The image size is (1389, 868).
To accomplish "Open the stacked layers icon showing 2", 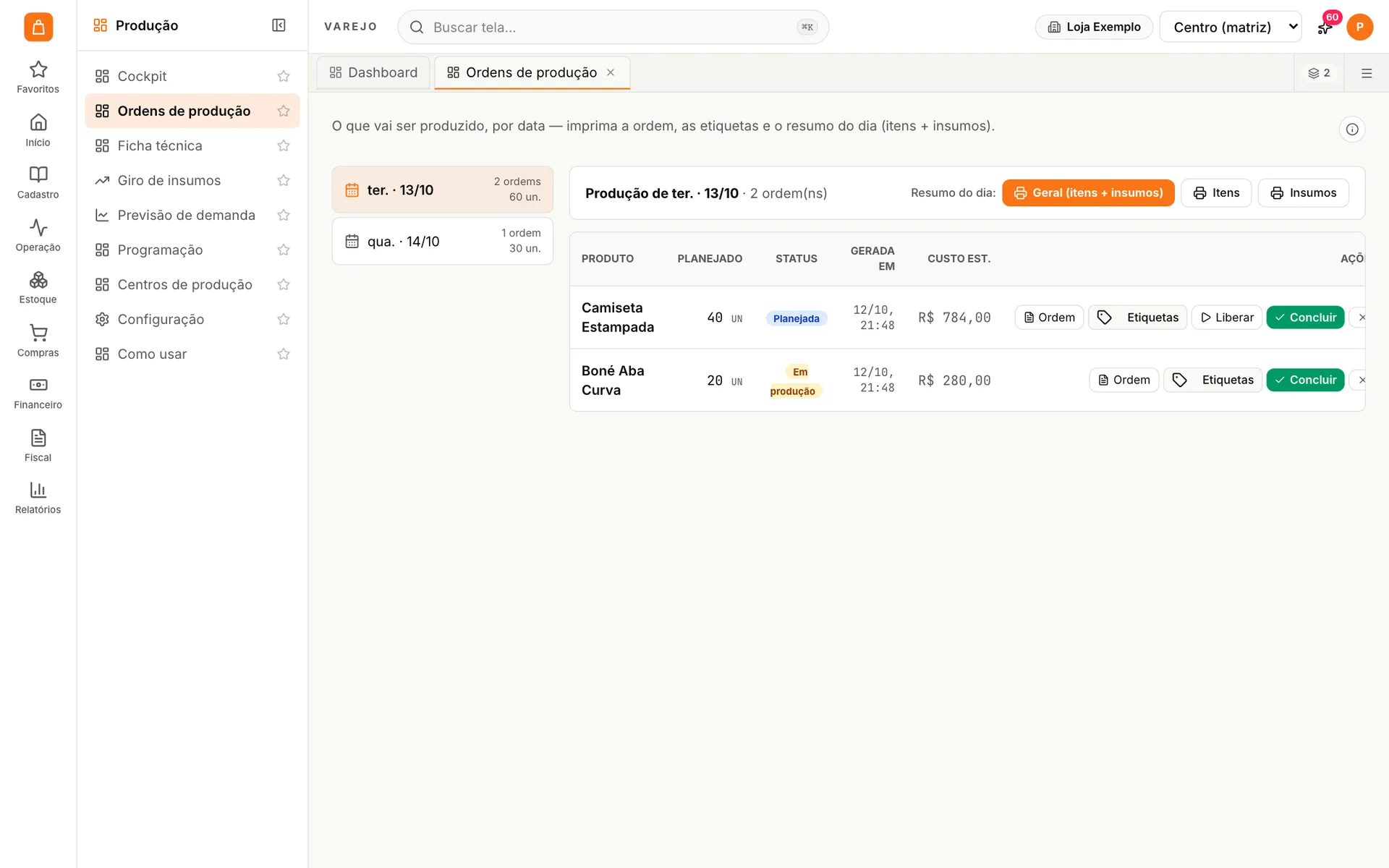I will point(1319,73).
